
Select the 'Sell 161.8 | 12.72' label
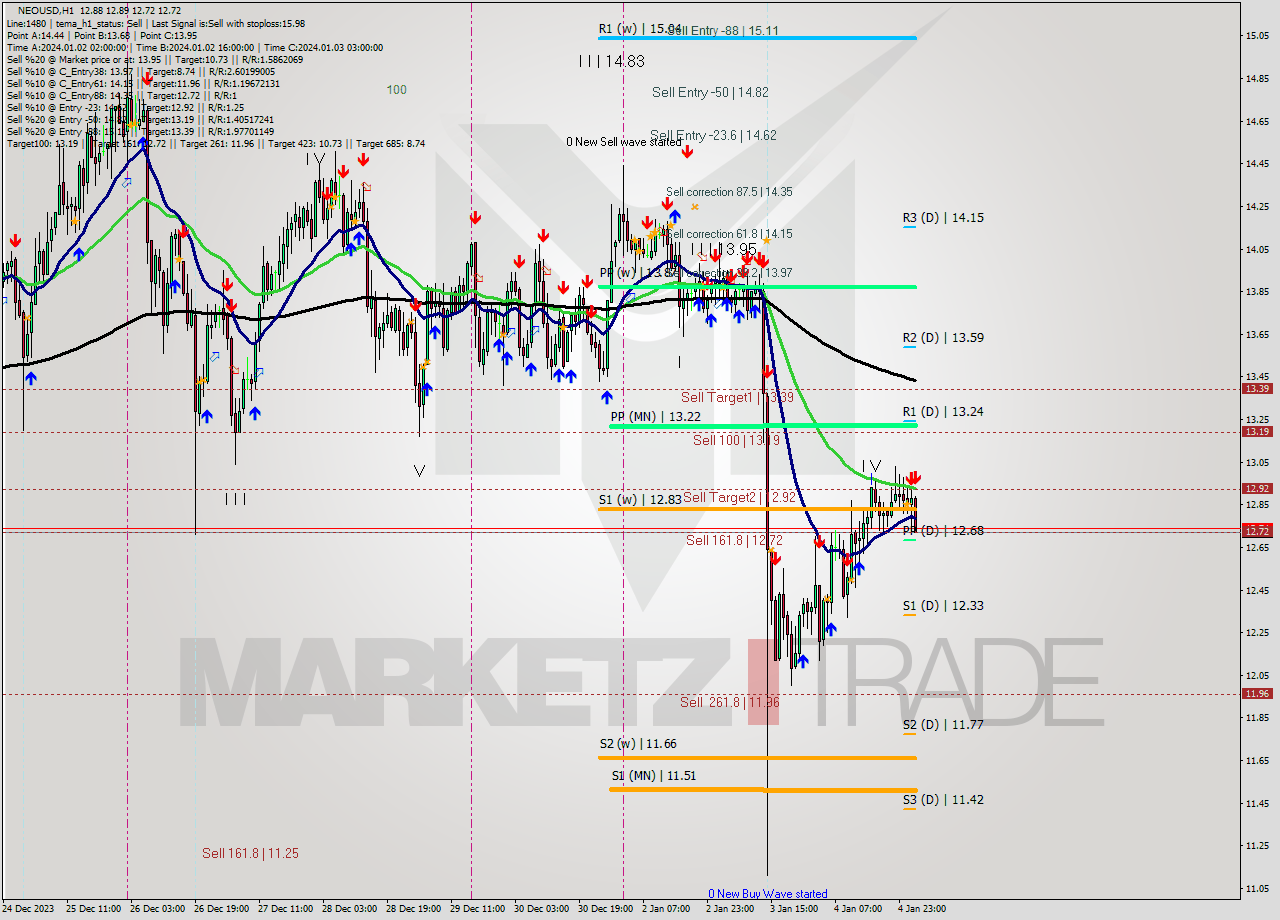click(x=734, y=540)
